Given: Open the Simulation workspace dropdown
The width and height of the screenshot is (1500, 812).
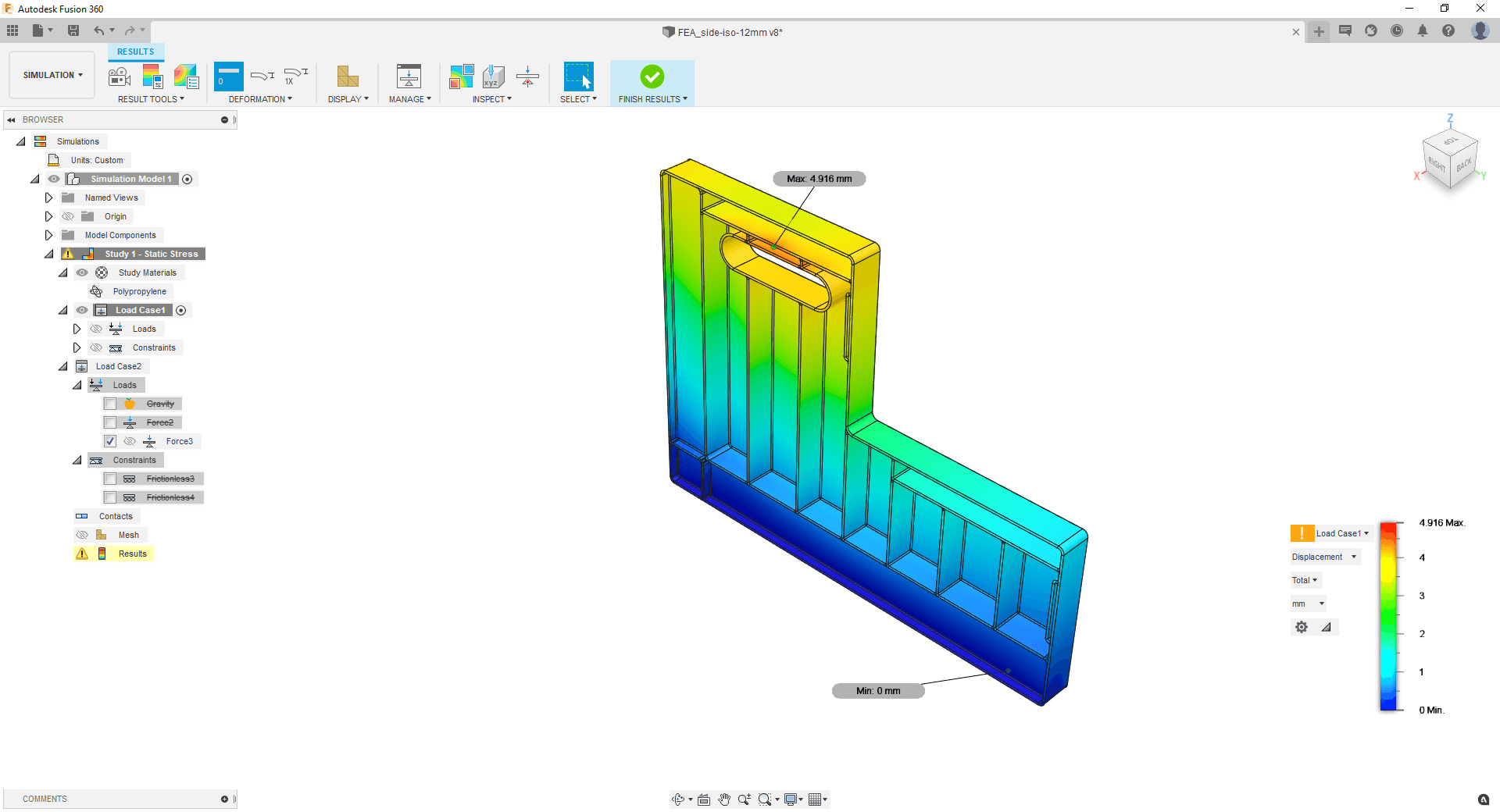Looking at the screenshot, I should pos(52,75).
